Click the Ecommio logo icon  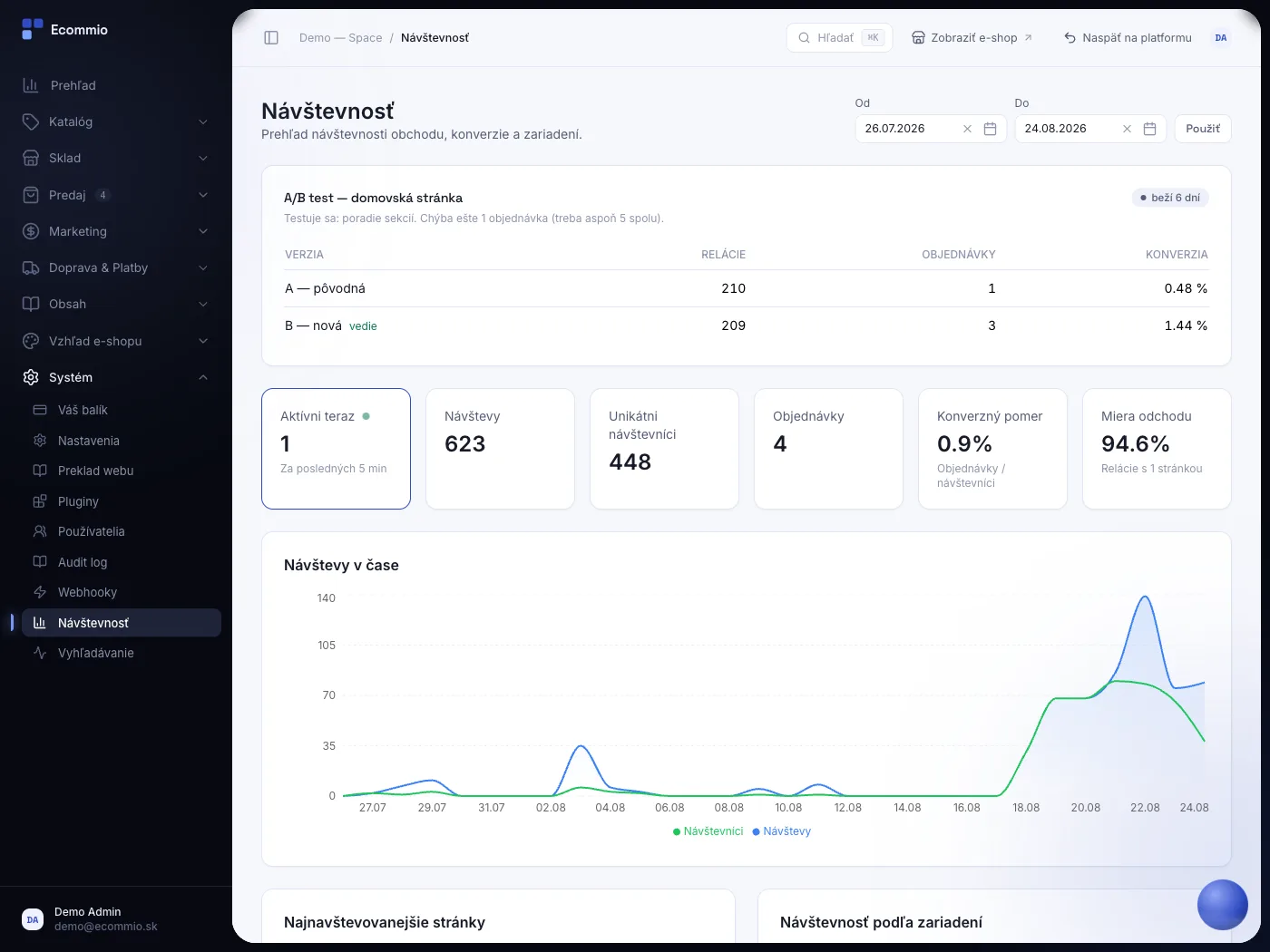(x=33, y=29)
